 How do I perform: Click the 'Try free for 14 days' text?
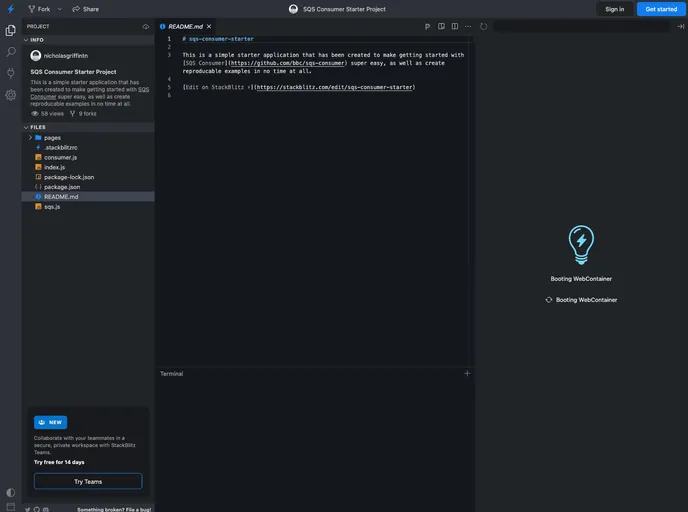tap(59, 462)
